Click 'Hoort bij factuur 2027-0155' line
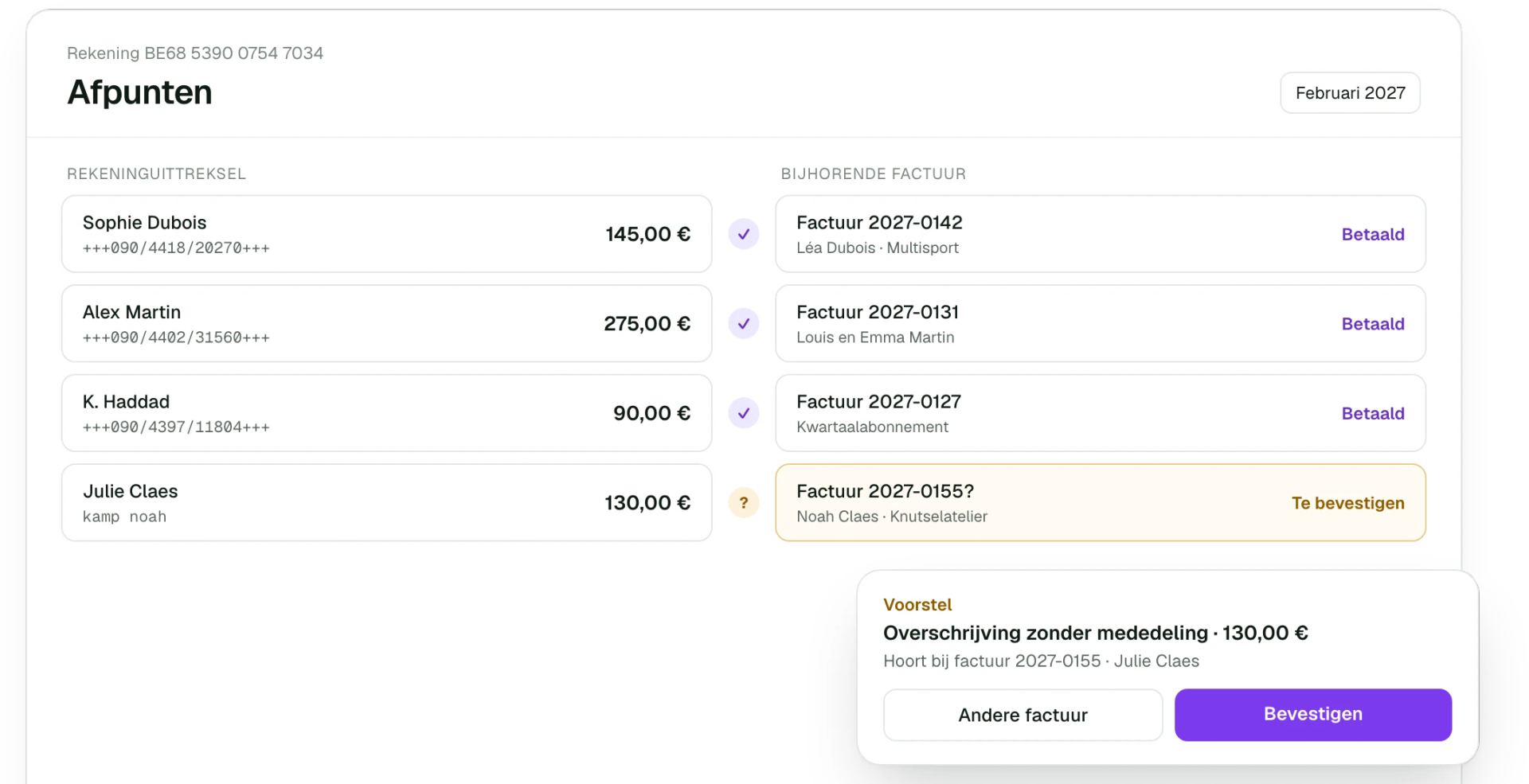This screenshot has width=1529, height=784. point(991,661)
